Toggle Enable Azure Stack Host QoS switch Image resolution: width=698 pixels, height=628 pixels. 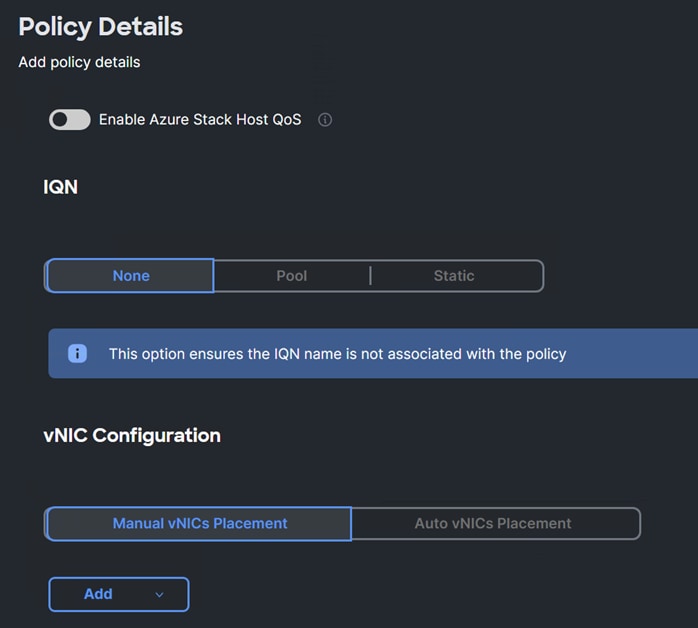click(x=69, y=120)
